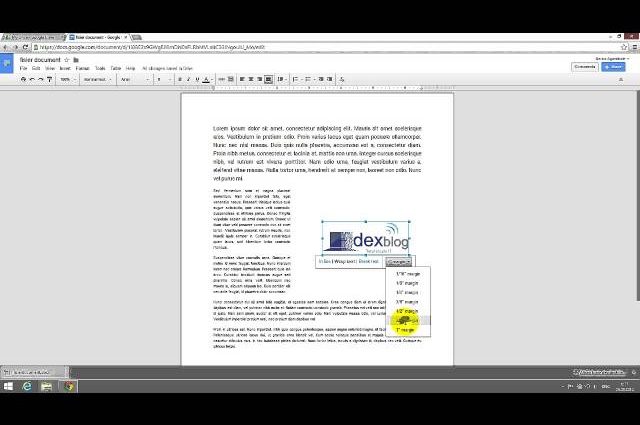Image resolution: width=640 pixels, height=425 pixels.
Task: Toggle Justify alignment button
Action: [x=268, y=79]
